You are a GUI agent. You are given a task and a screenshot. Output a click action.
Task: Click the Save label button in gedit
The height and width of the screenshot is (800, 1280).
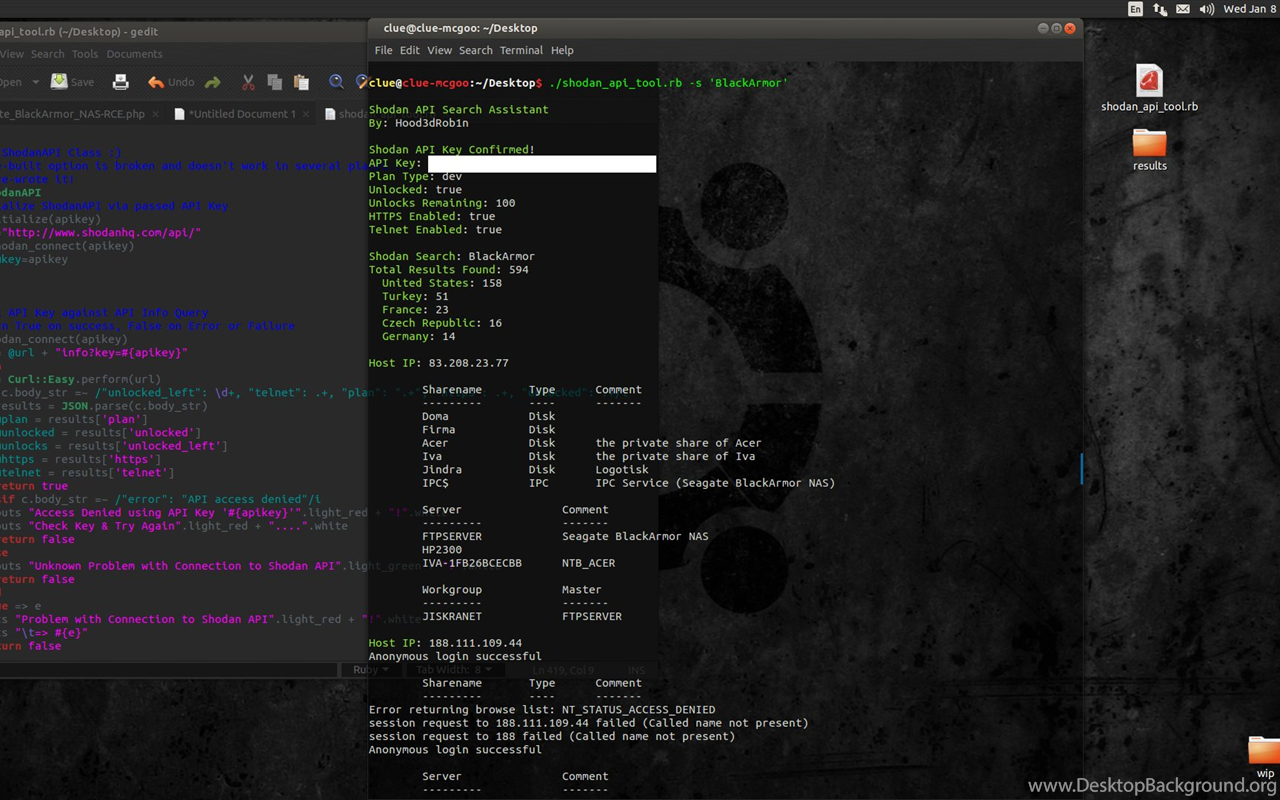point(83,82)
